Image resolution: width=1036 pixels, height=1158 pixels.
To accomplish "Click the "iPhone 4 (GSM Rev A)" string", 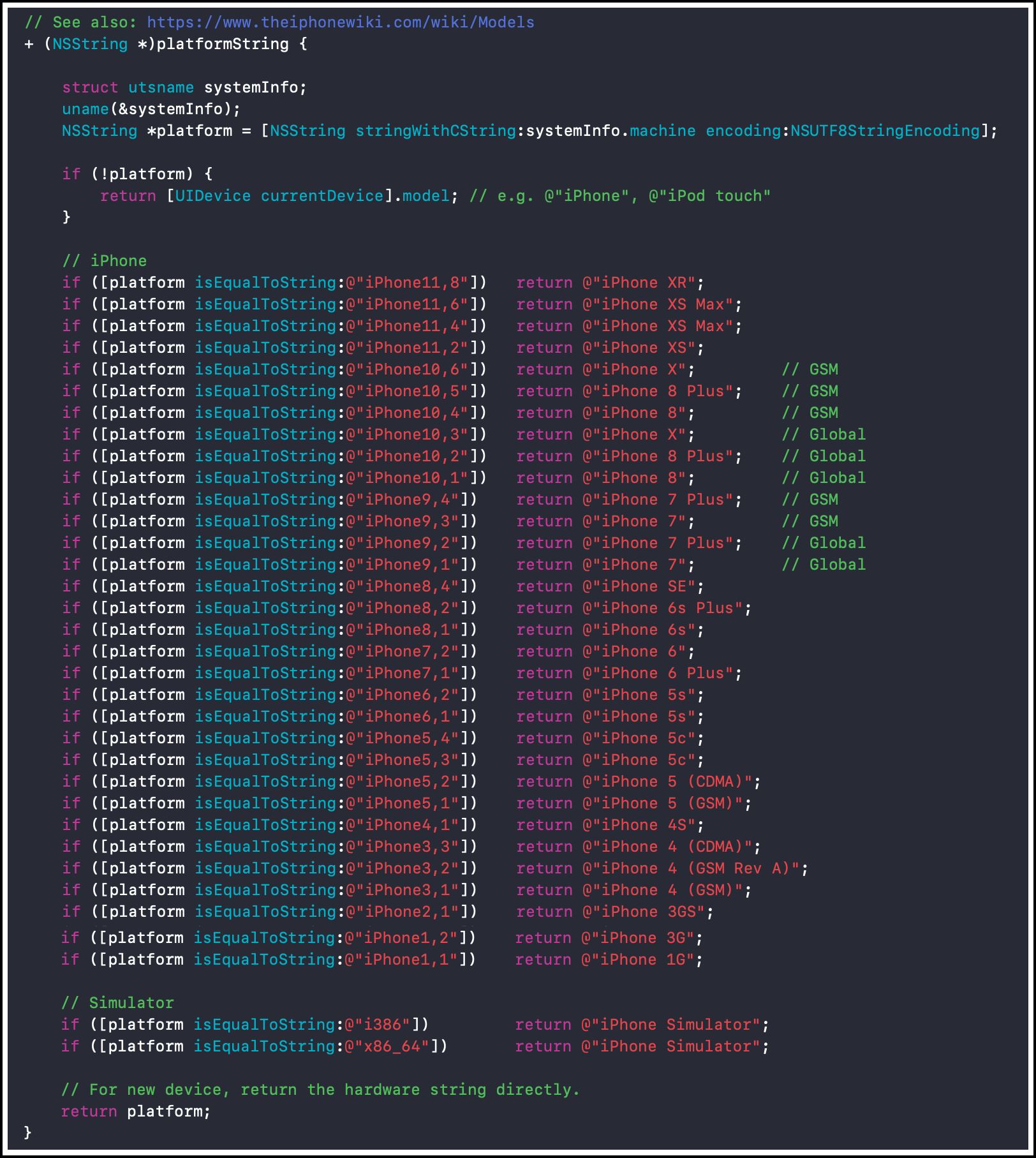I will tap(691, 868).
